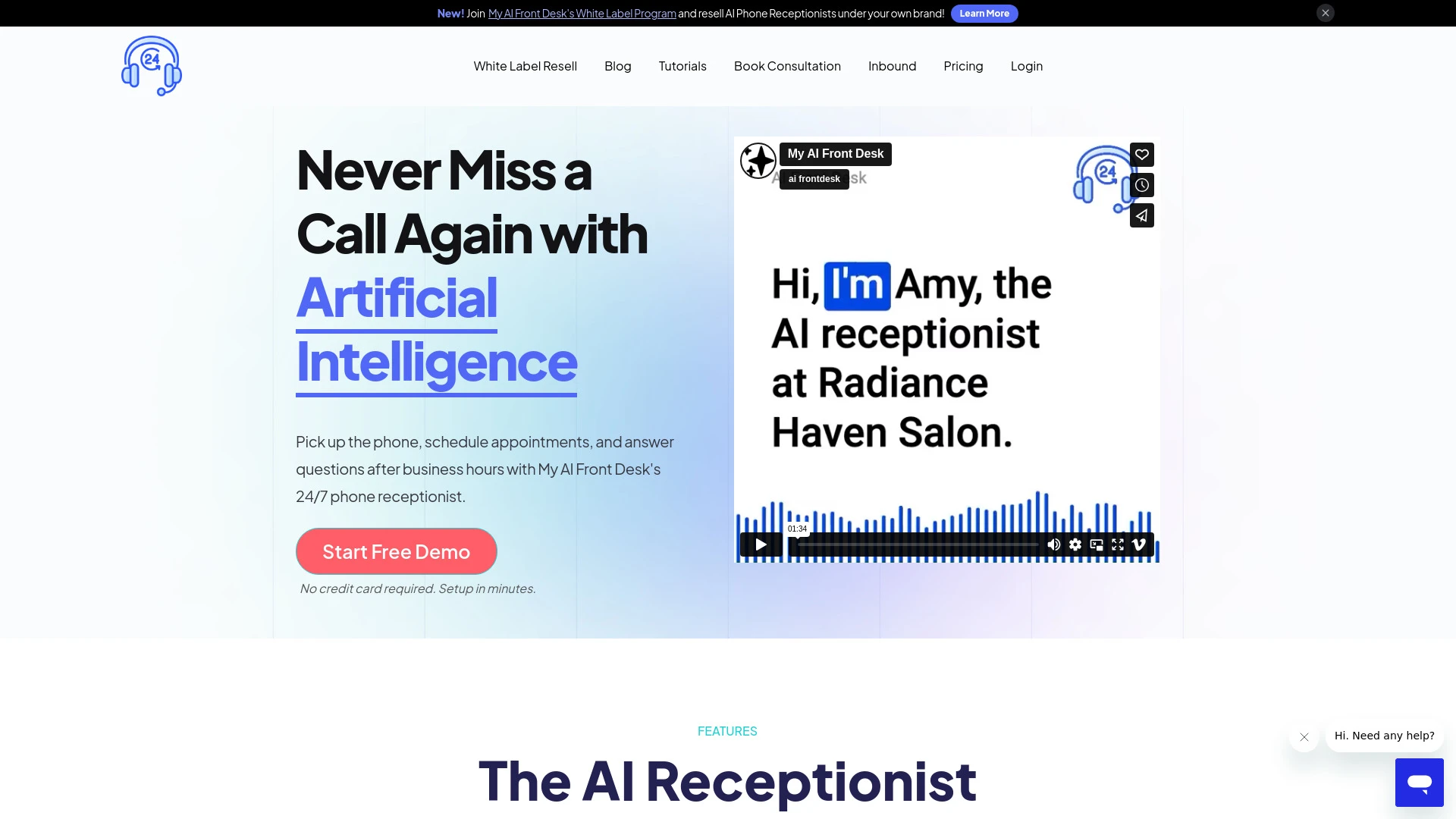Image resolution: width=1456 pixels, height=819 pixels.
Task: Click the clock/history icon in video panel
Action: tap(1141, 185)
